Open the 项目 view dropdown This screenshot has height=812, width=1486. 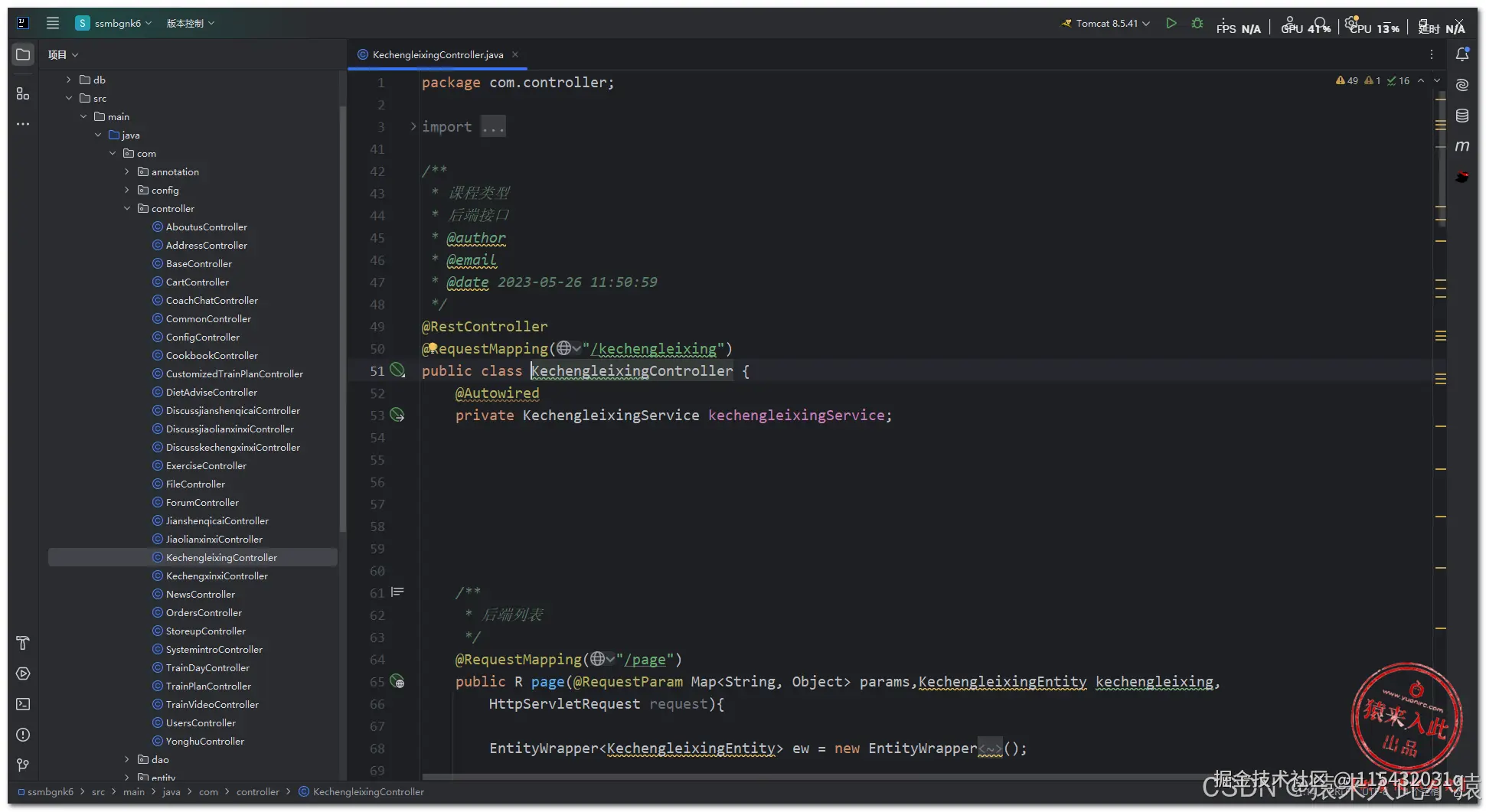pos(63,54)
